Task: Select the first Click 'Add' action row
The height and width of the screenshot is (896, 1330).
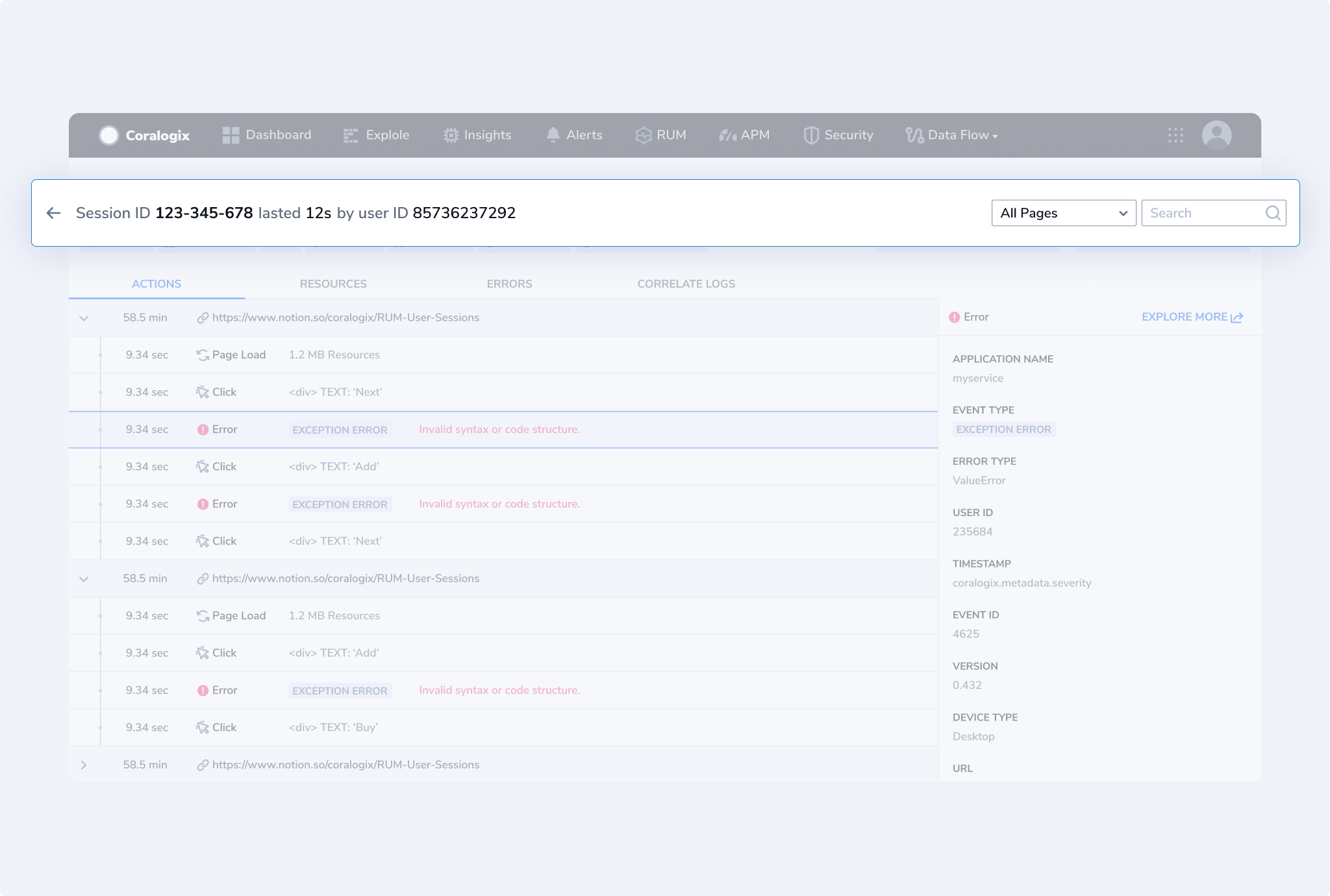Action: (x=503, y=466)
